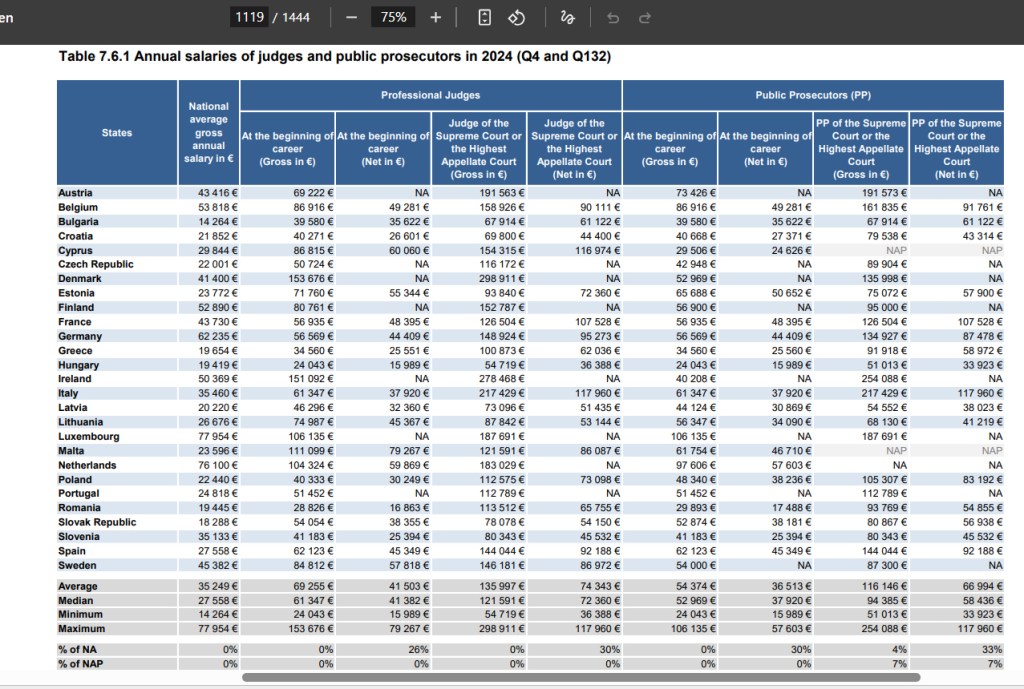Click the 'Austria' row label
The width and height of the screenshot is (1024, 689).
(75, 193)
